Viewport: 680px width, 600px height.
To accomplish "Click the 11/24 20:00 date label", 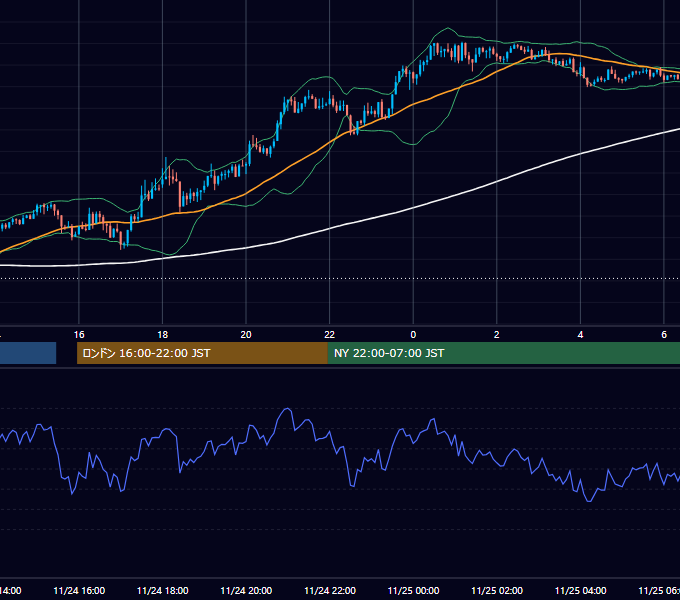I will [246, 590].
